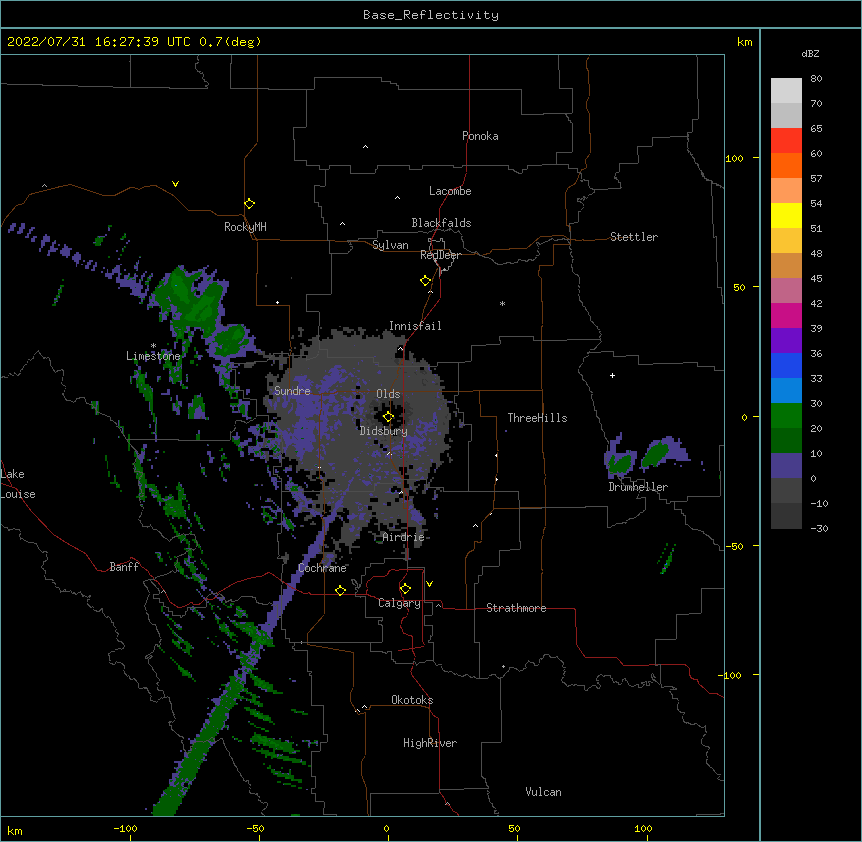Pick the blue 33–36 dBZ legend swatch
This screenshot has width=862, height=842.
pos(786,365)
